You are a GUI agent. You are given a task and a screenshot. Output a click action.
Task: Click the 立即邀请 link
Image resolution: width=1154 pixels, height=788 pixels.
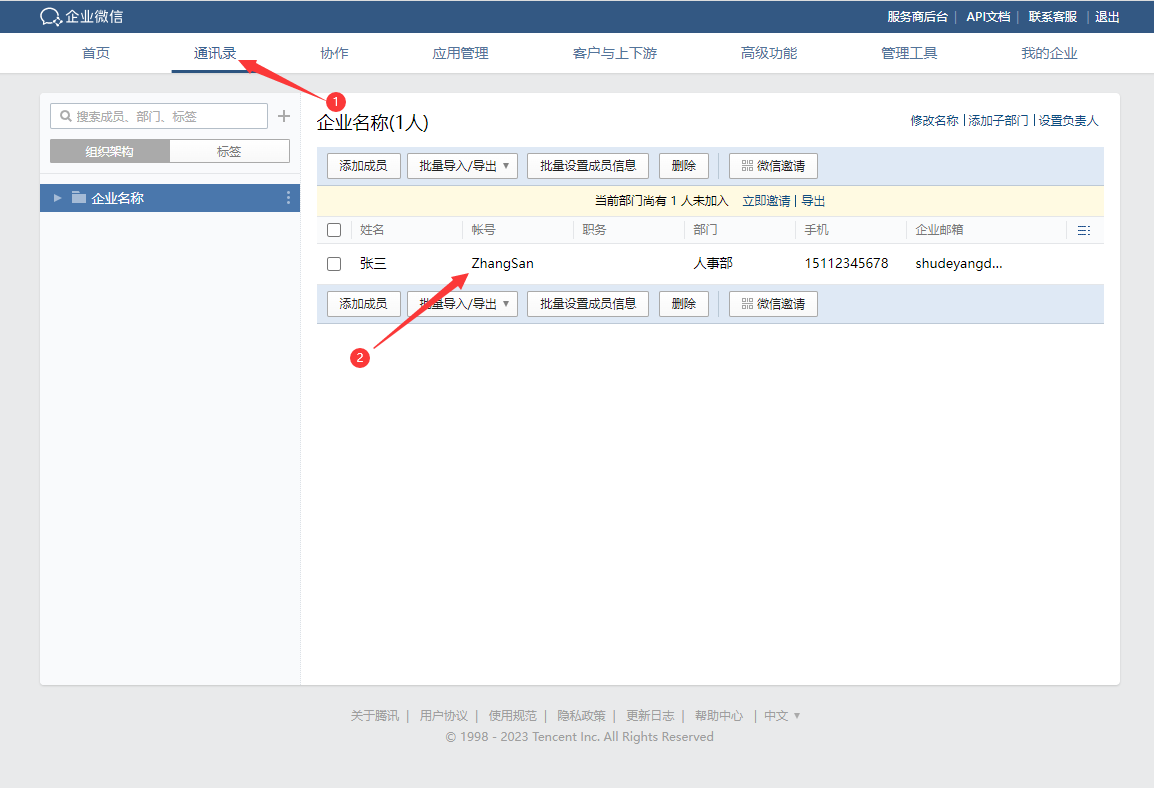766,201
